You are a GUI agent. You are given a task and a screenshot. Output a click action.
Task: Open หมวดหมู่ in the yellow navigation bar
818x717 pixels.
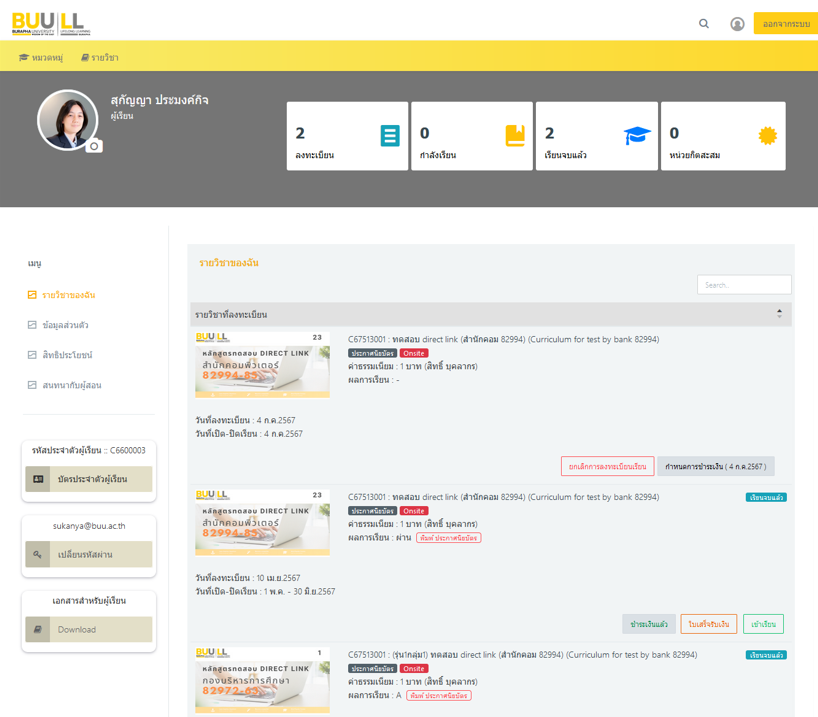pos(41,58)
